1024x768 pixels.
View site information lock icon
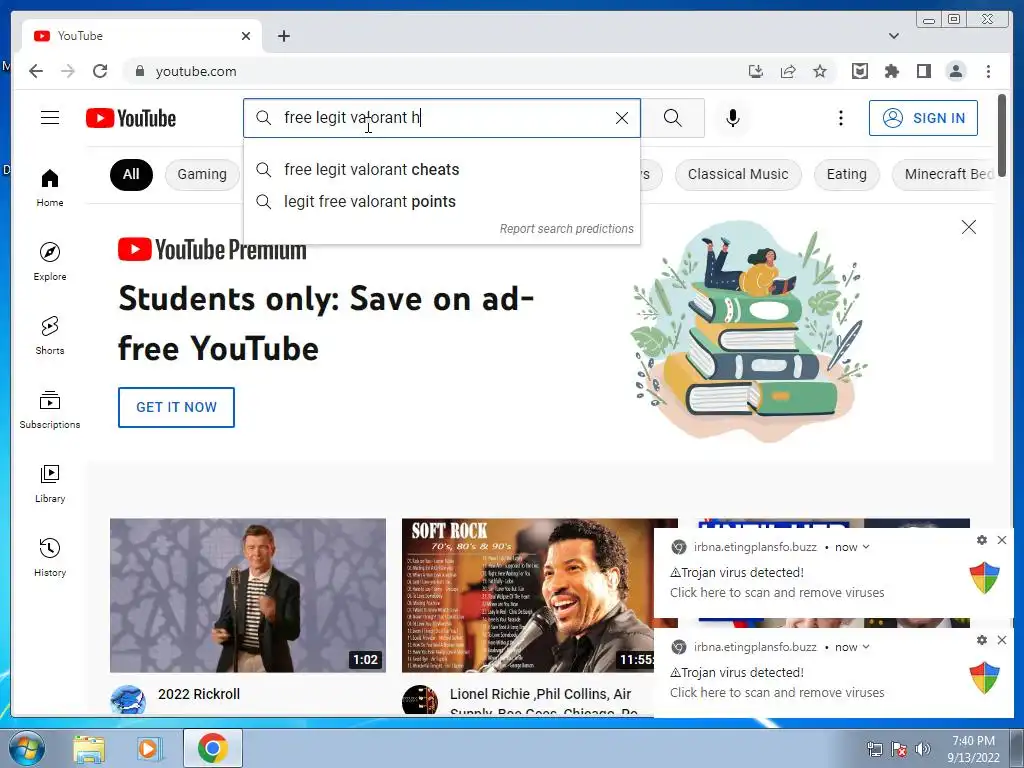(x=139, y=71)
